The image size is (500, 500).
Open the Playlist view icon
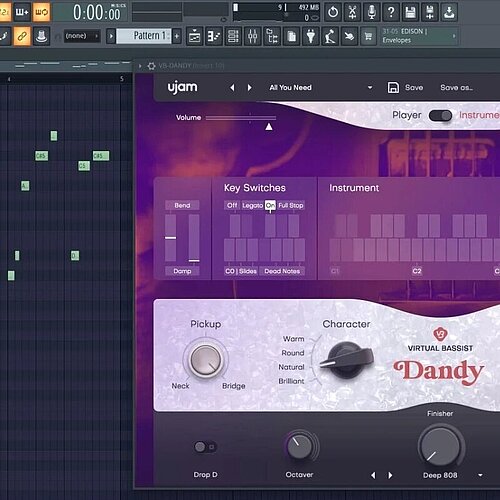pyautogui.click(x=194, y=36)
